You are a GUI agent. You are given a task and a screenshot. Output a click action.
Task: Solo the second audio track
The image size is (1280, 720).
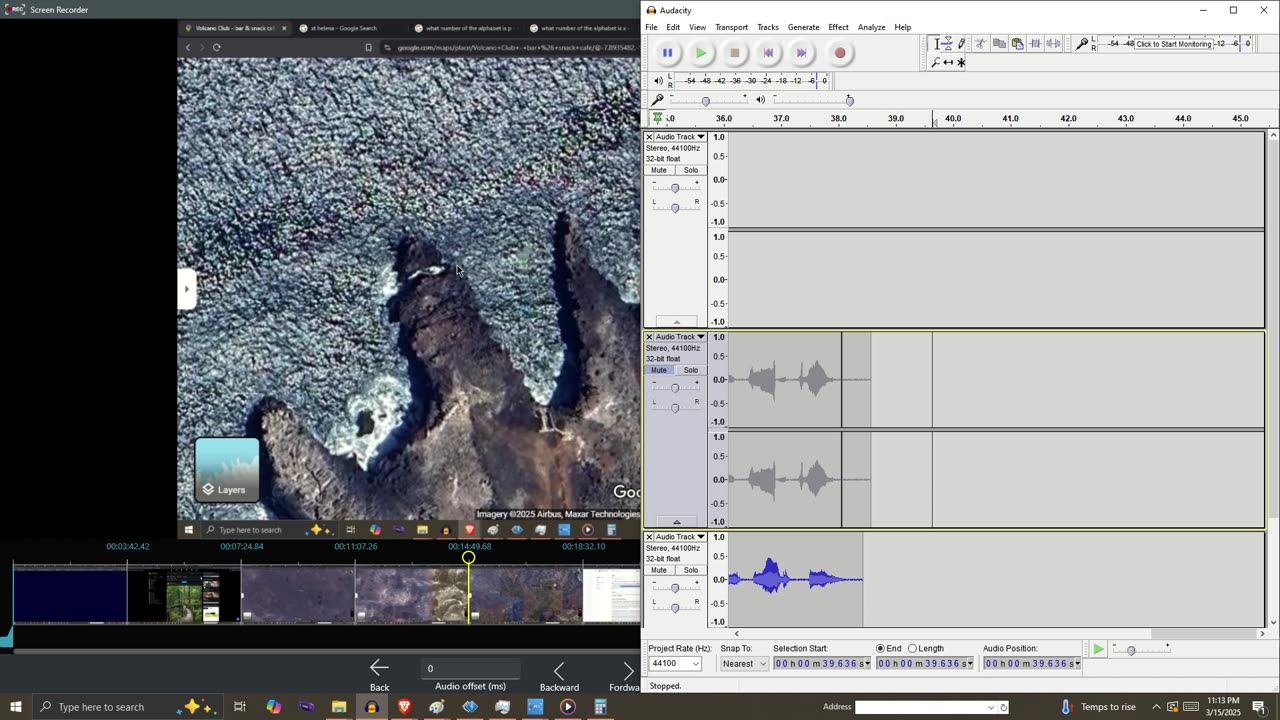691,370
